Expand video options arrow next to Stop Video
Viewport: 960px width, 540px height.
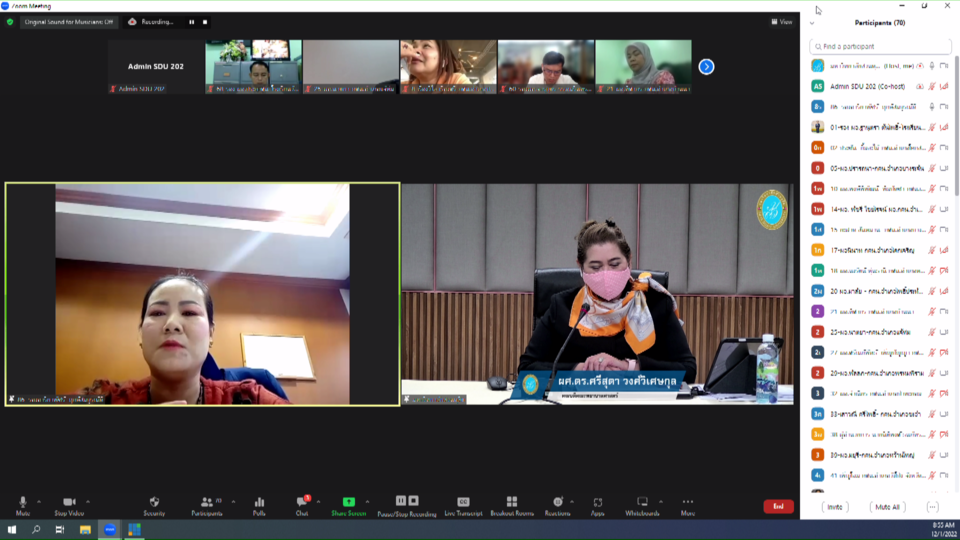coord(88,502)
